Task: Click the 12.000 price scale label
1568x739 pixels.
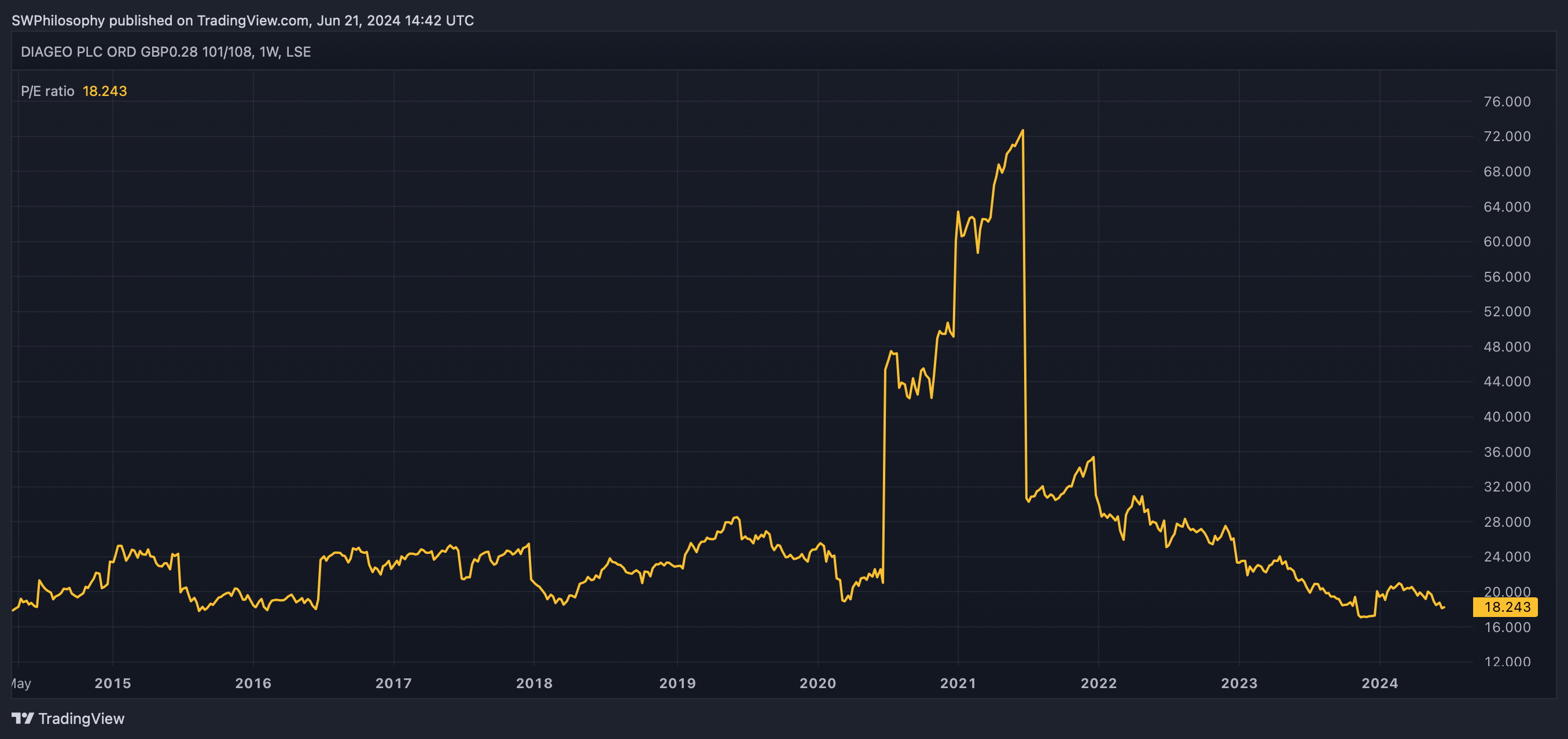Action: tap(1507, 662)
